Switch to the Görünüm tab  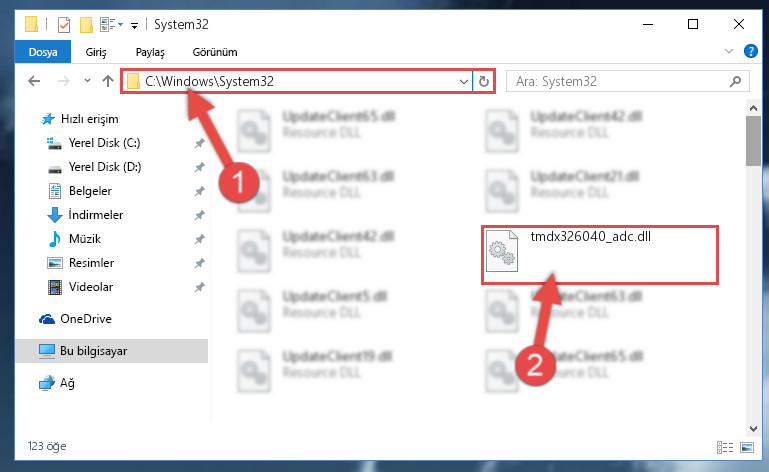click(x=215, y=52)
